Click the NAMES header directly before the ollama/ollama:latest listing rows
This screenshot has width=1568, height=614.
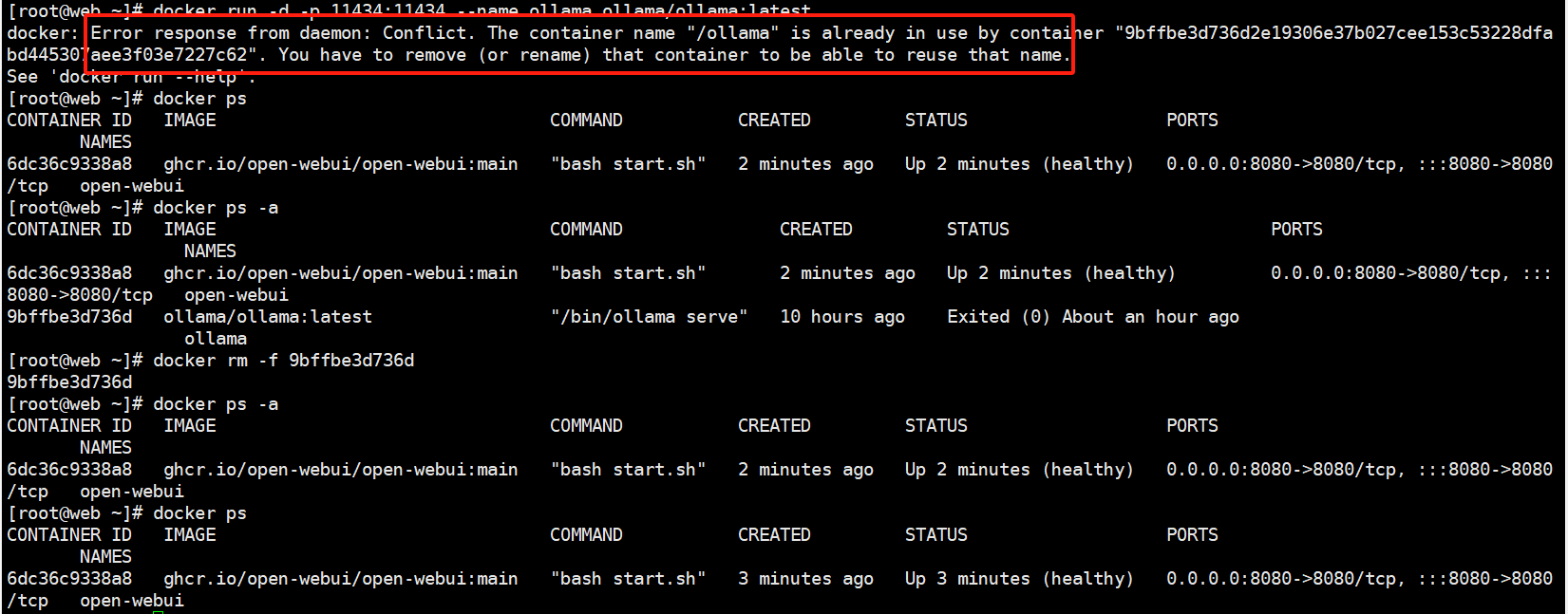point(210,251)
